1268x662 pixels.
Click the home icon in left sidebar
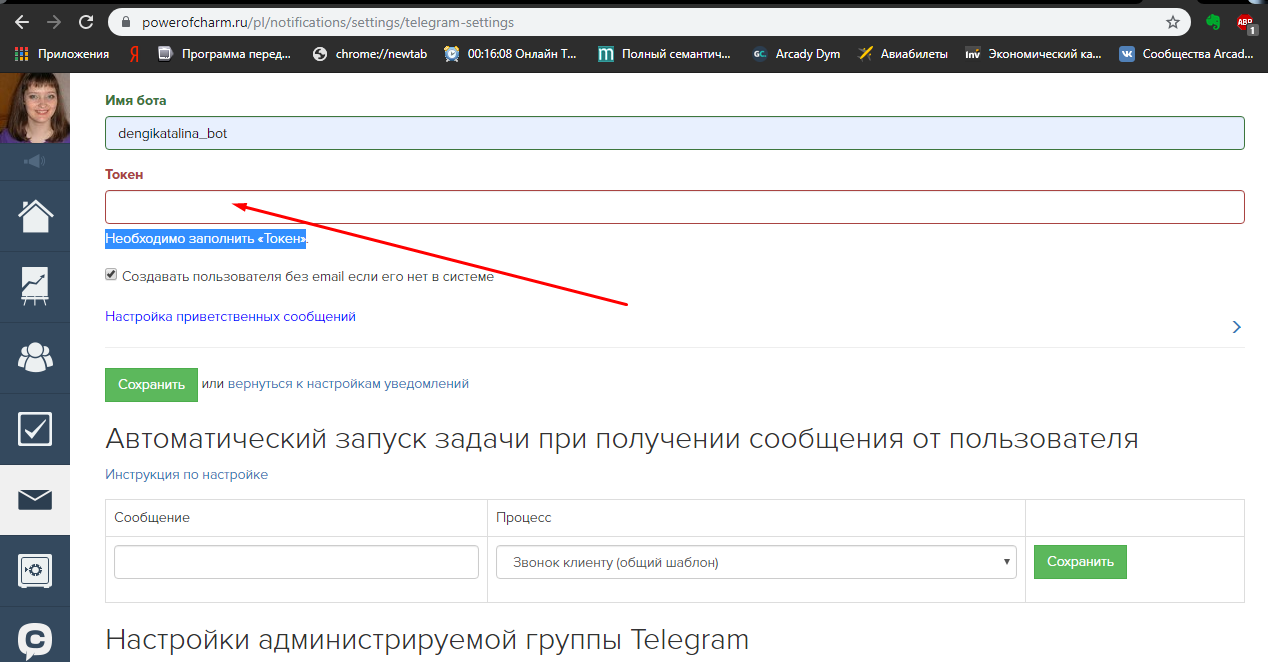tap(35, 215)
